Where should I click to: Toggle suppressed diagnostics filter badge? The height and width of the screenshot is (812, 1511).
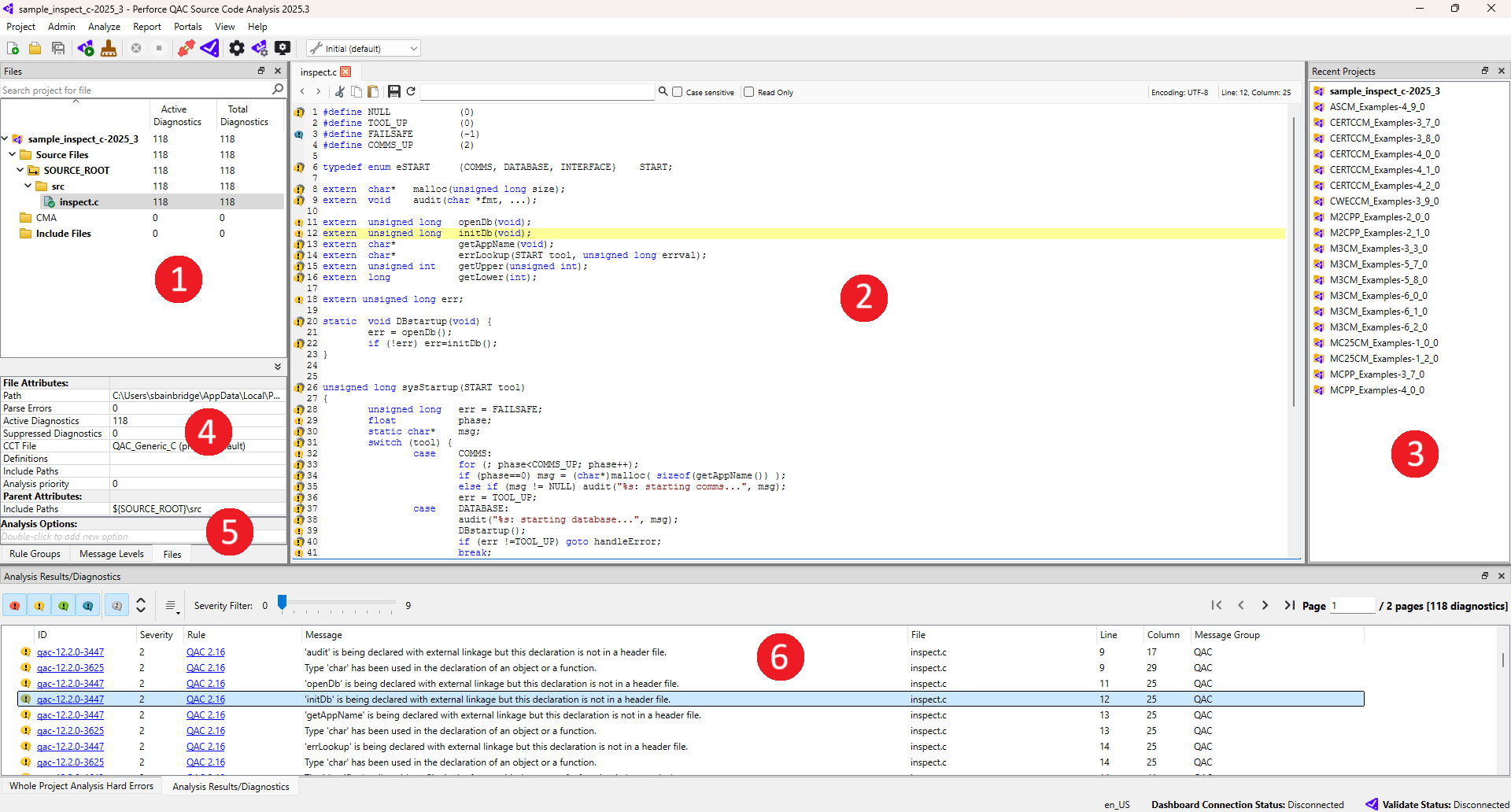(x=116, y=605)
